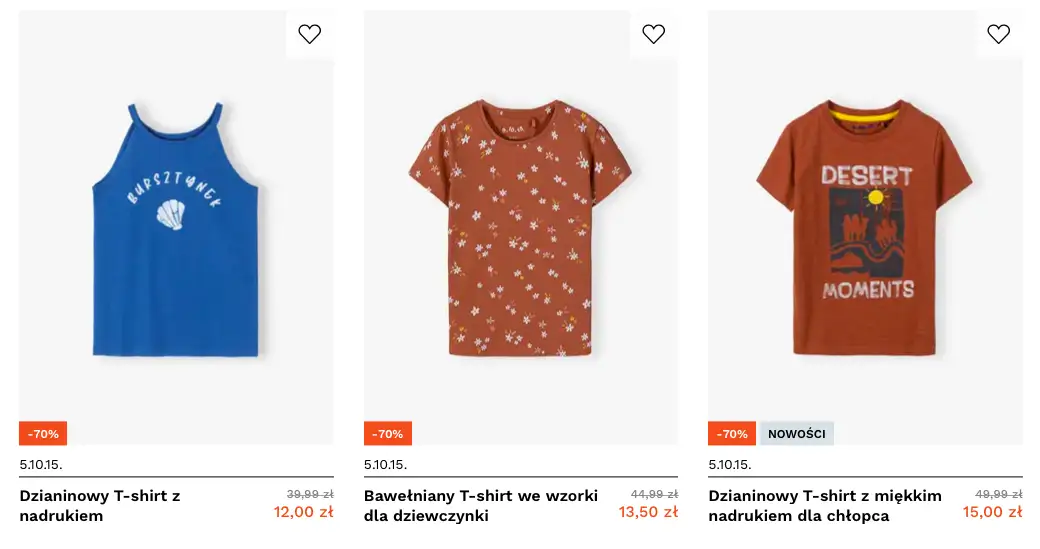
Task: View the Desert Moments T-shirt photo
Action: click(865, 230)
